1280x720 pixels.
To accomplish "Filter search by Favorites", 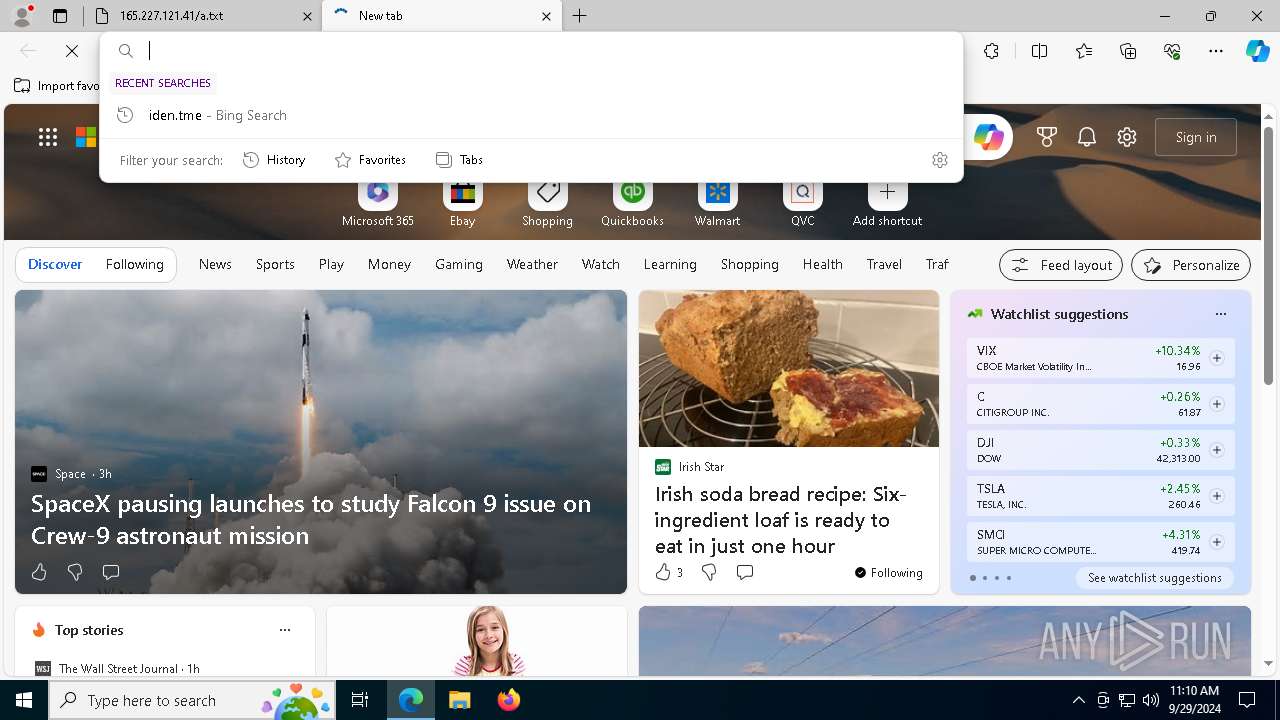I will pos(370,160).
